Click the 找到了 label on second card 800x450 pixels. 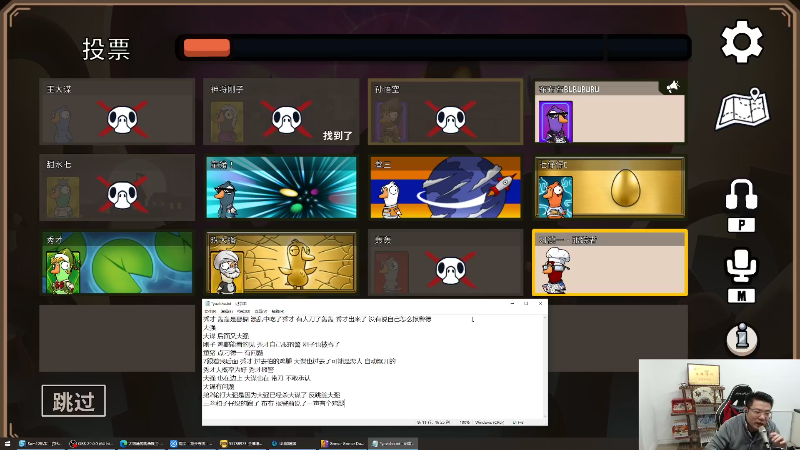(337, 136)
